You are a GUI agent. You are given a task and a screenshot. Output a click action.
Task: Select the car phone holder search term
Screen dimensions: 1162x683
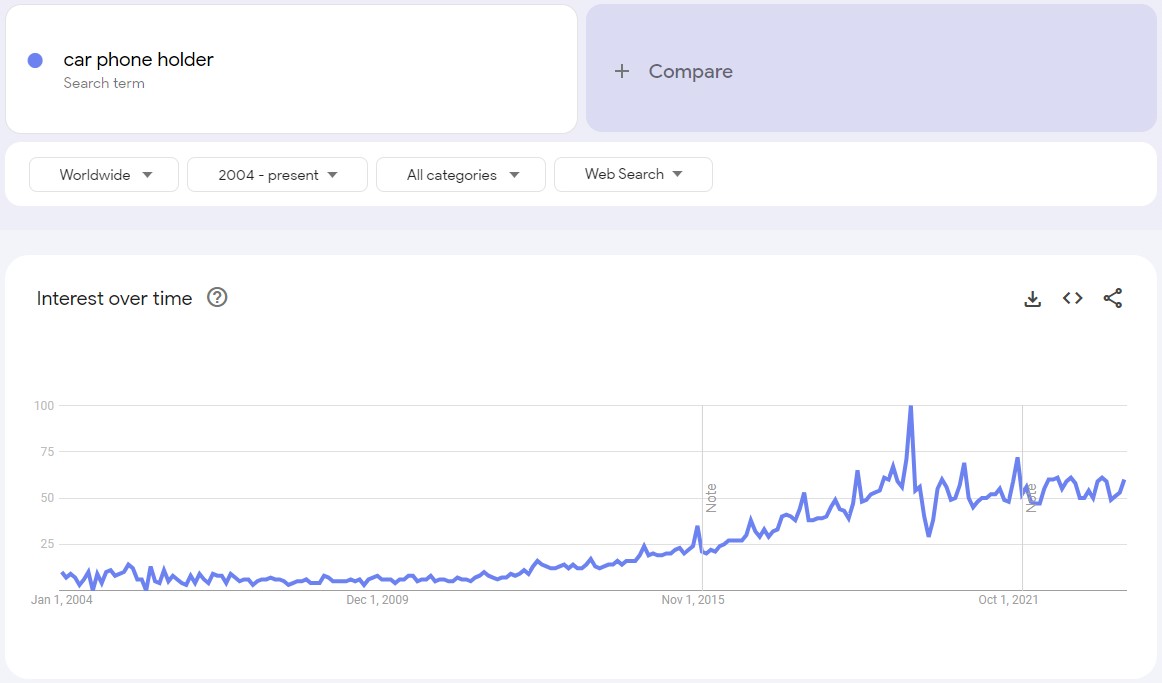(x=138, y=60)
